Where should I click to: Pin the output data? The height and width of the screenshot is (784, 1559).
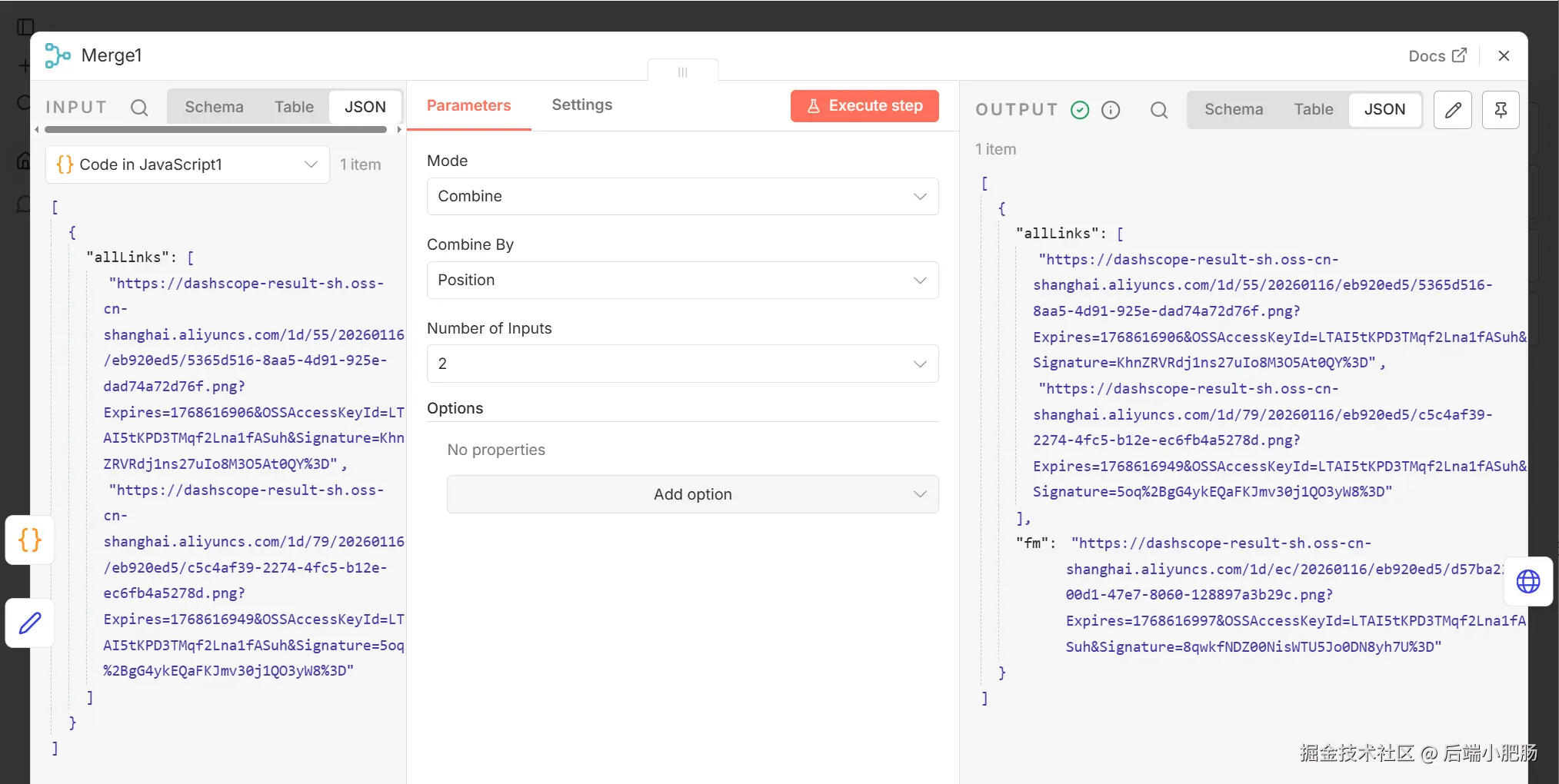point(1500,110)
